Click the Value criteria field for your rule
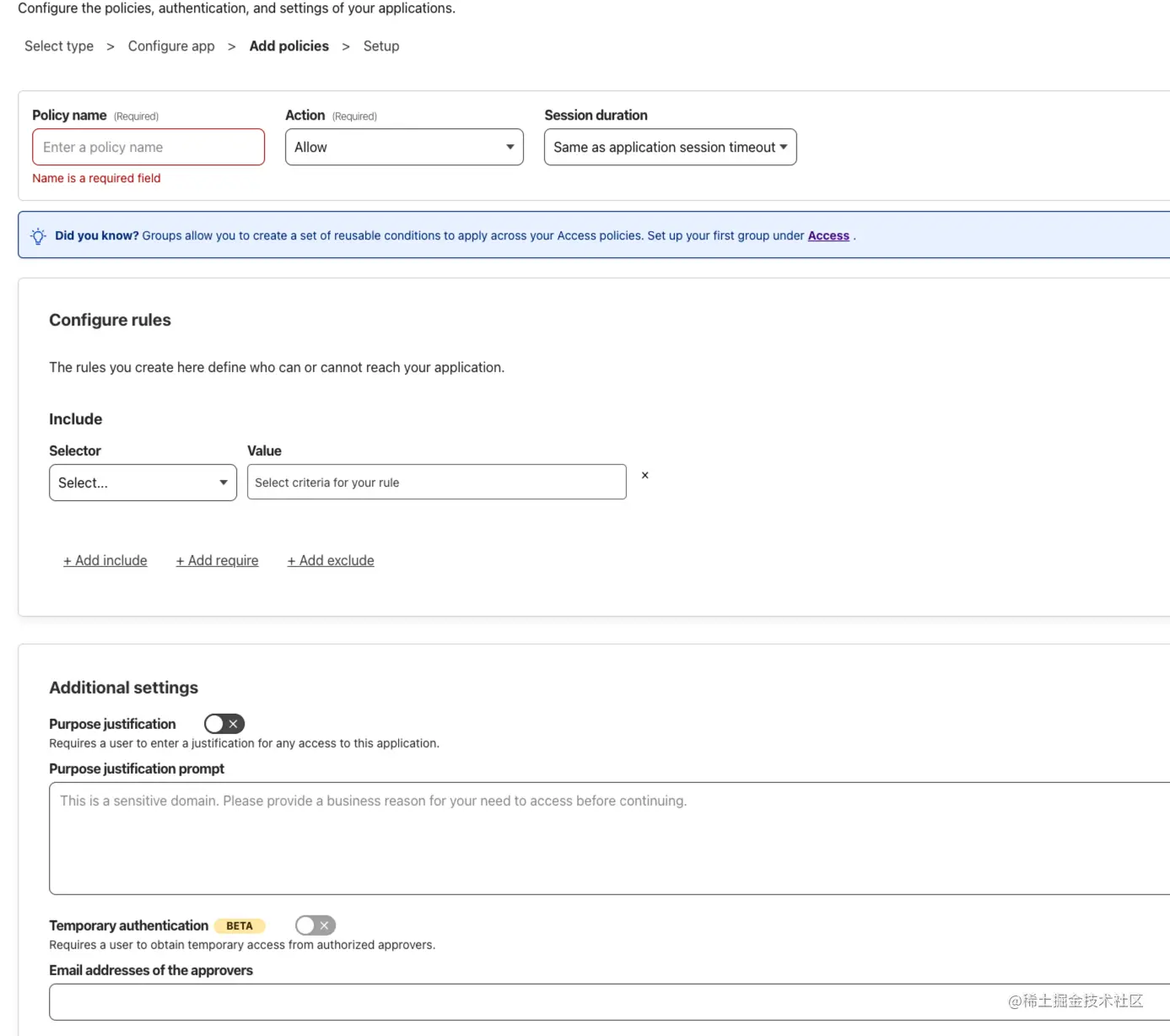1170x1036 pixels. [x=437, y=482]
